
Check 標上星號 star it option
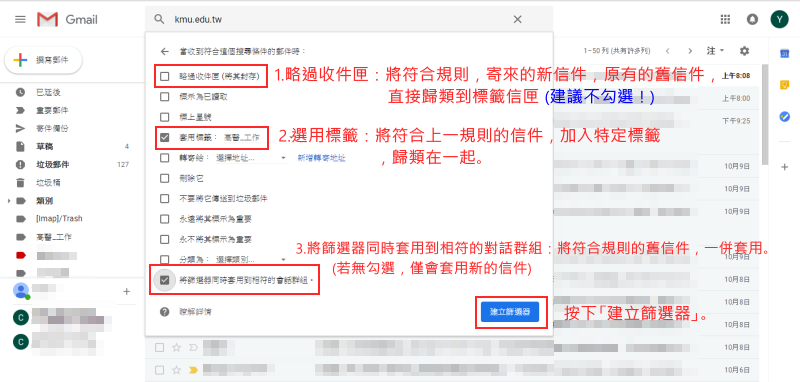pos(164,117)
